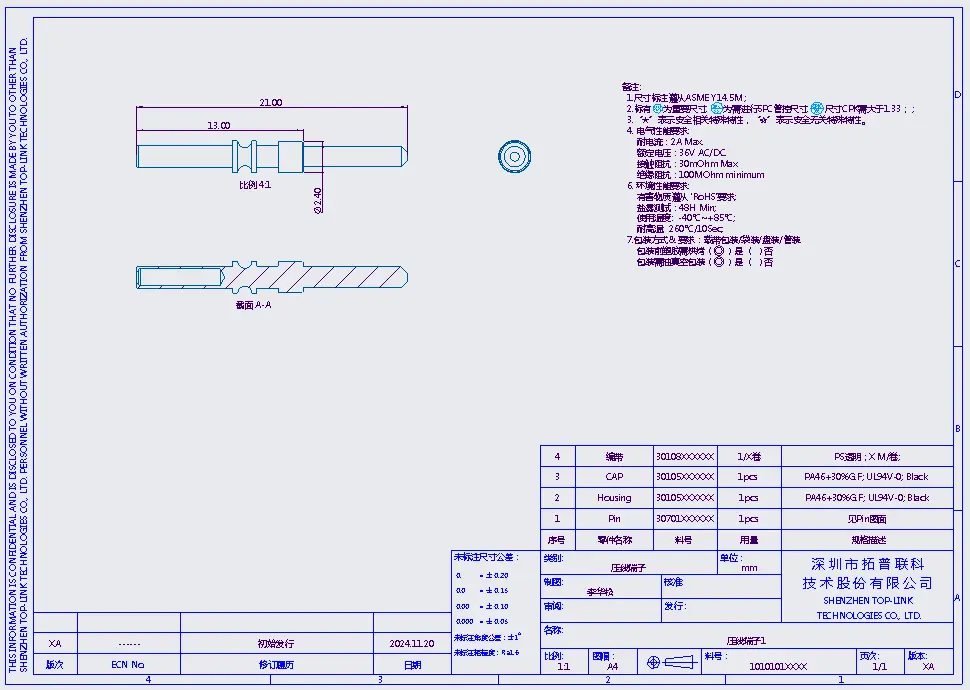Click the 21.00 overall length dimension
Screen dimensions: 970x690
point(270,103)
